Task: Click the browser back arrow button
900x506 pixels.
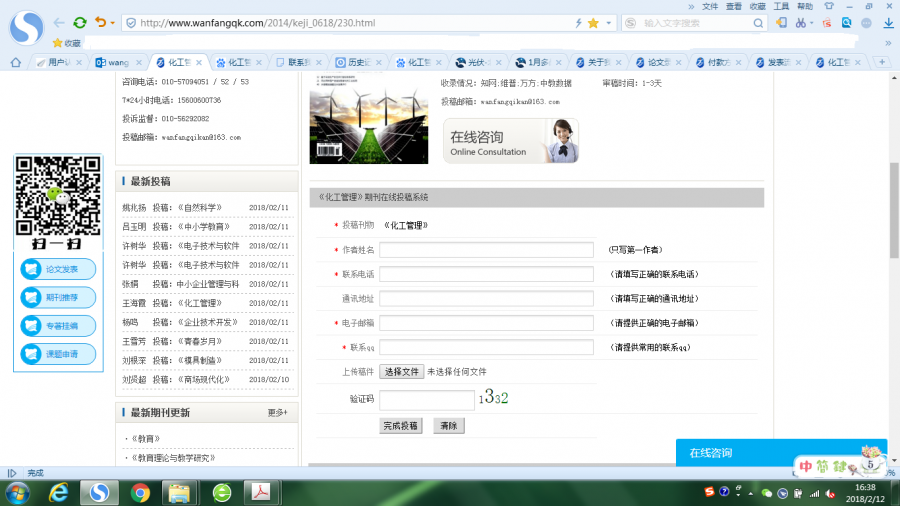Action: pos(59,22)
